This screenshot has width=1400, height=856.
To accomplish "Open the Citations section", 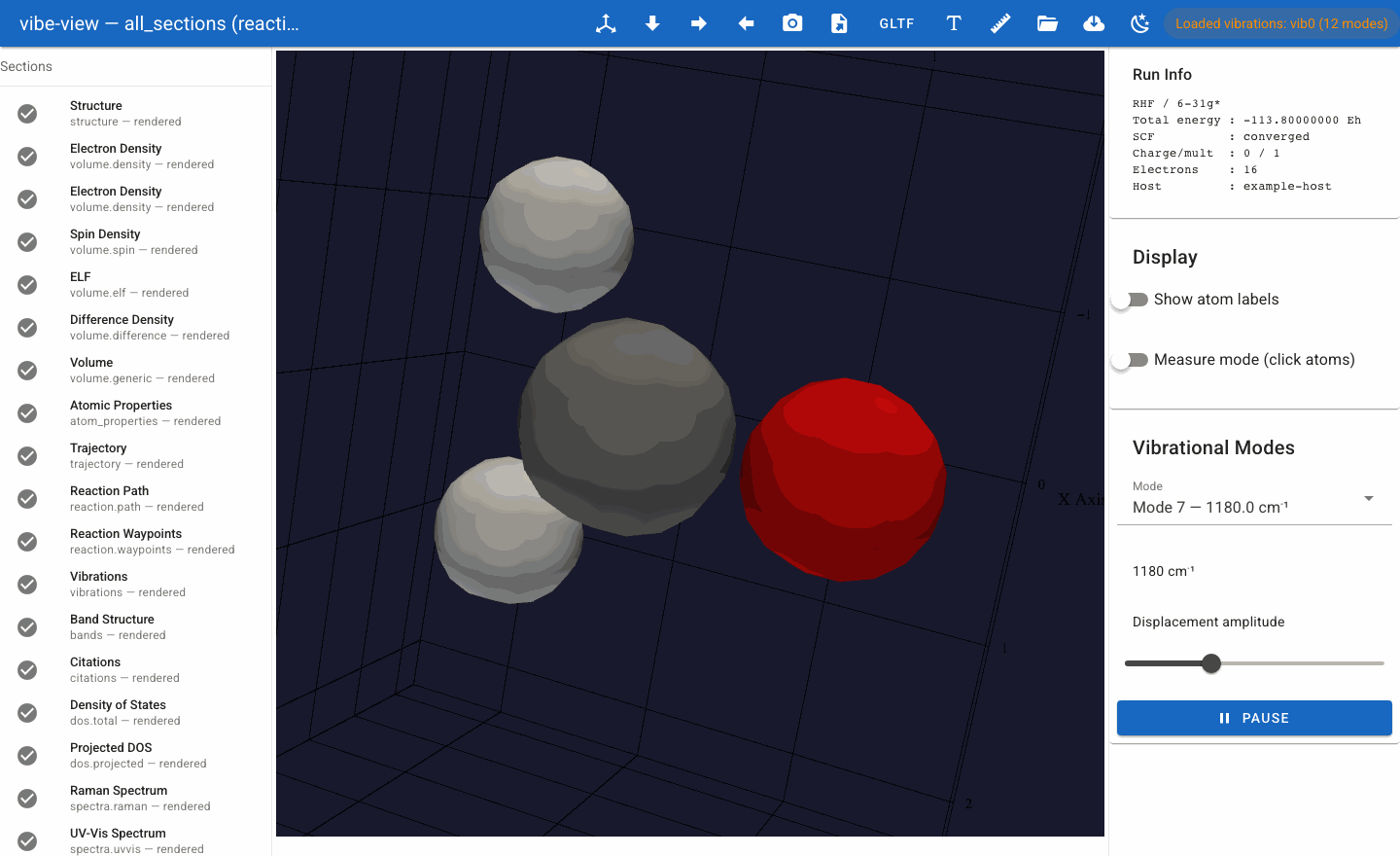I will click(x=135, y=670).
